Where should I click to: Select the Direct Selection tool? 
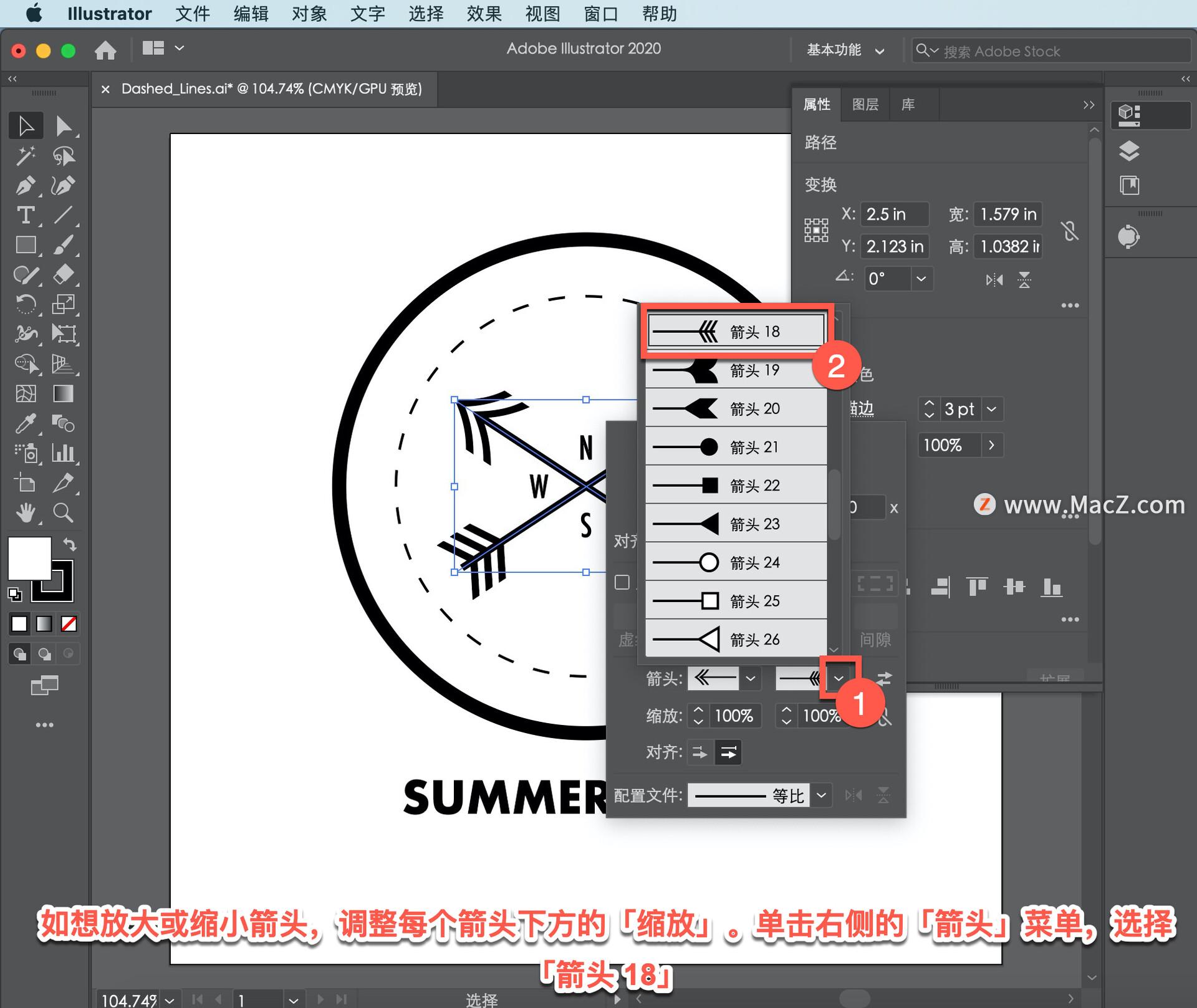coord(63,125)
